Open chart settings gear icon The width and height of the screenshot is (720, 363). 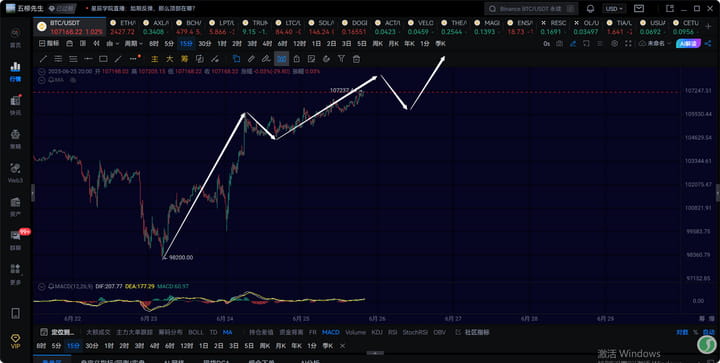[614, 44]
